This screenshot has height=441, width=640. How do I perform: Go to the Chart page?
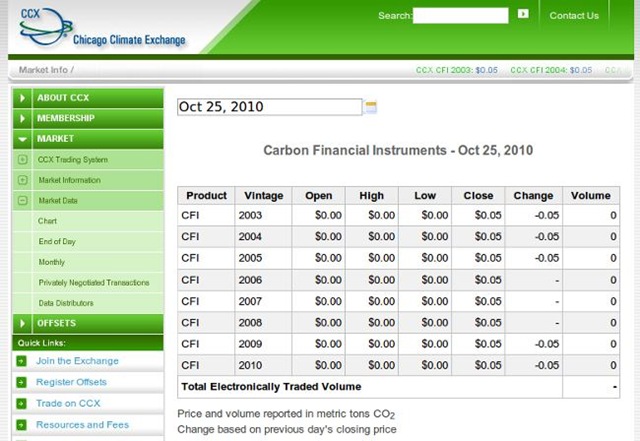point(47,221)
